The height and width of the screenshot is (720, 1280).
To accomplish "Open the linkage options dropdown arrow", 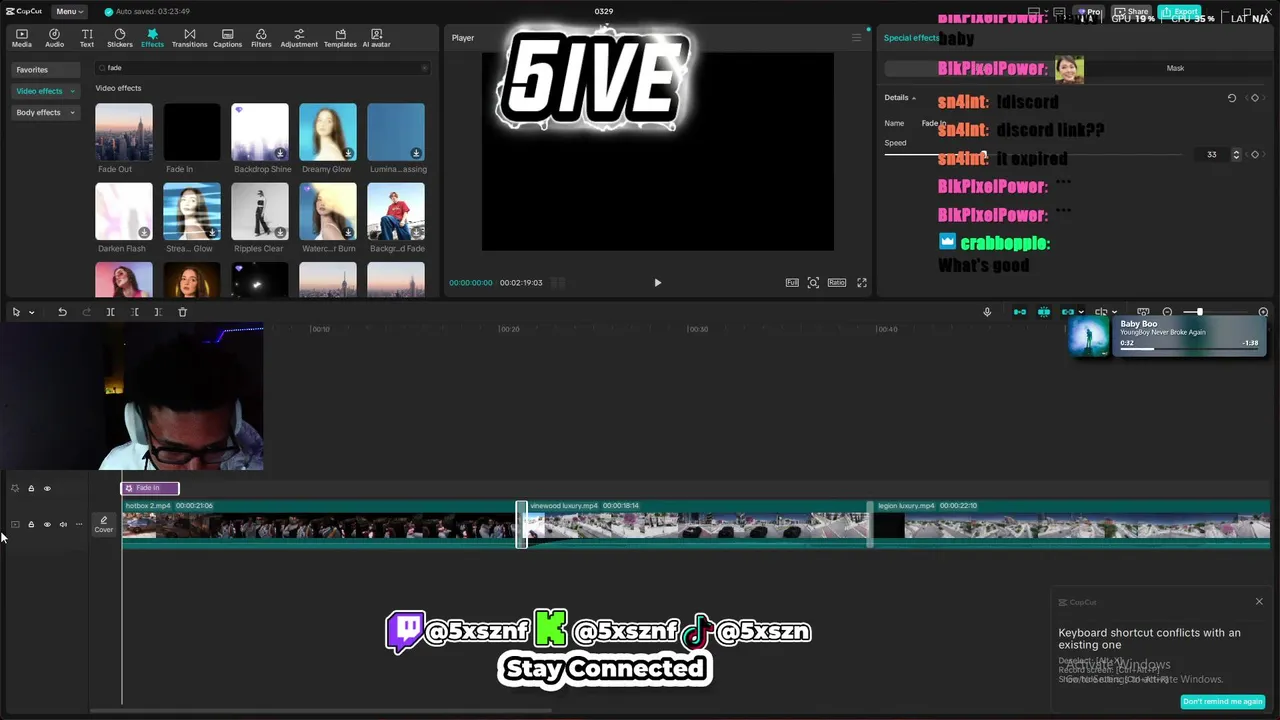I will [x=1081, y=312].
